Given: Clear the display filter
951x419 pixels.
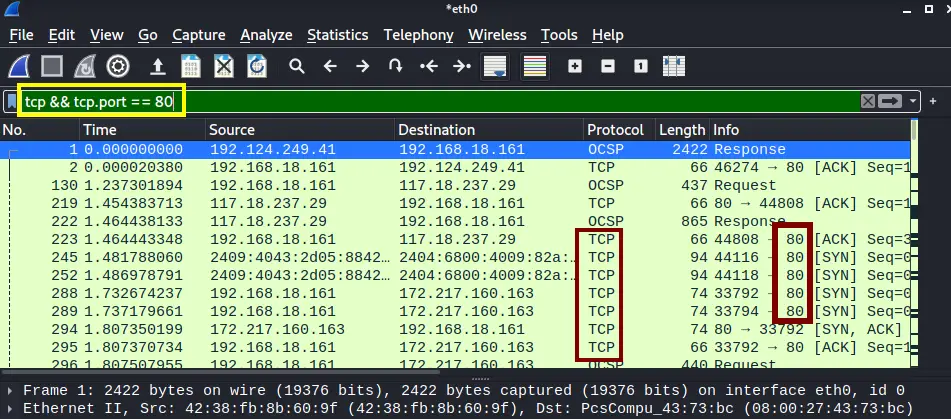Looking at the screenshot, I should (868, 101).
